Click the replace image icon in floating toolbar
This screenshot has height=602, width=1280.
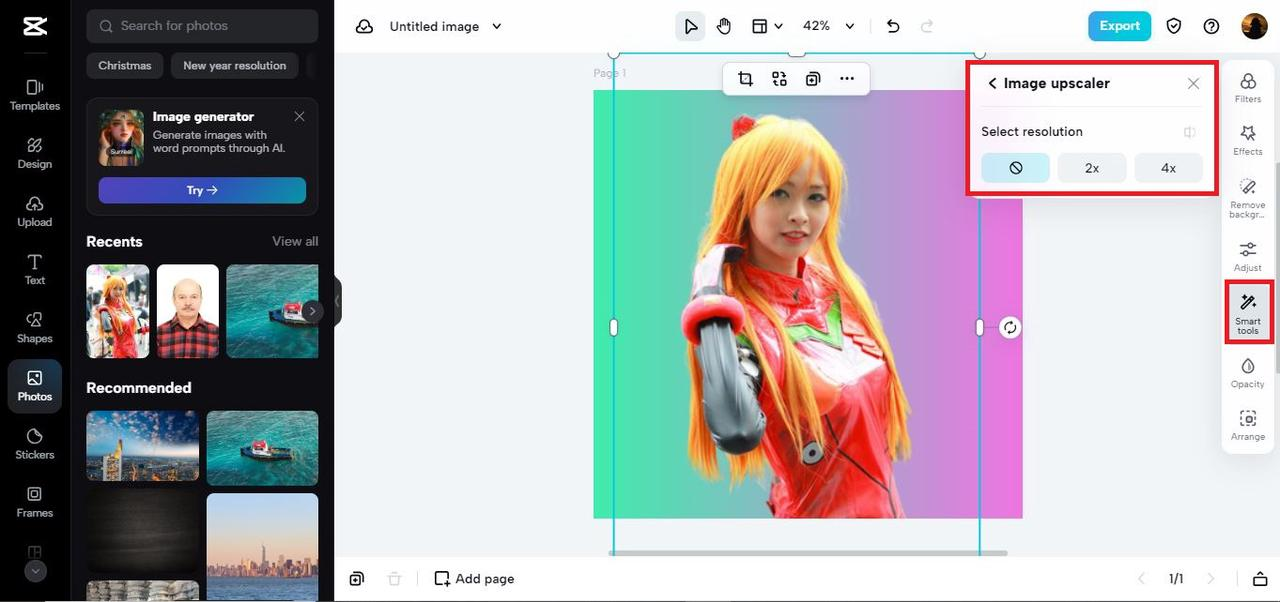coord(779,79)
